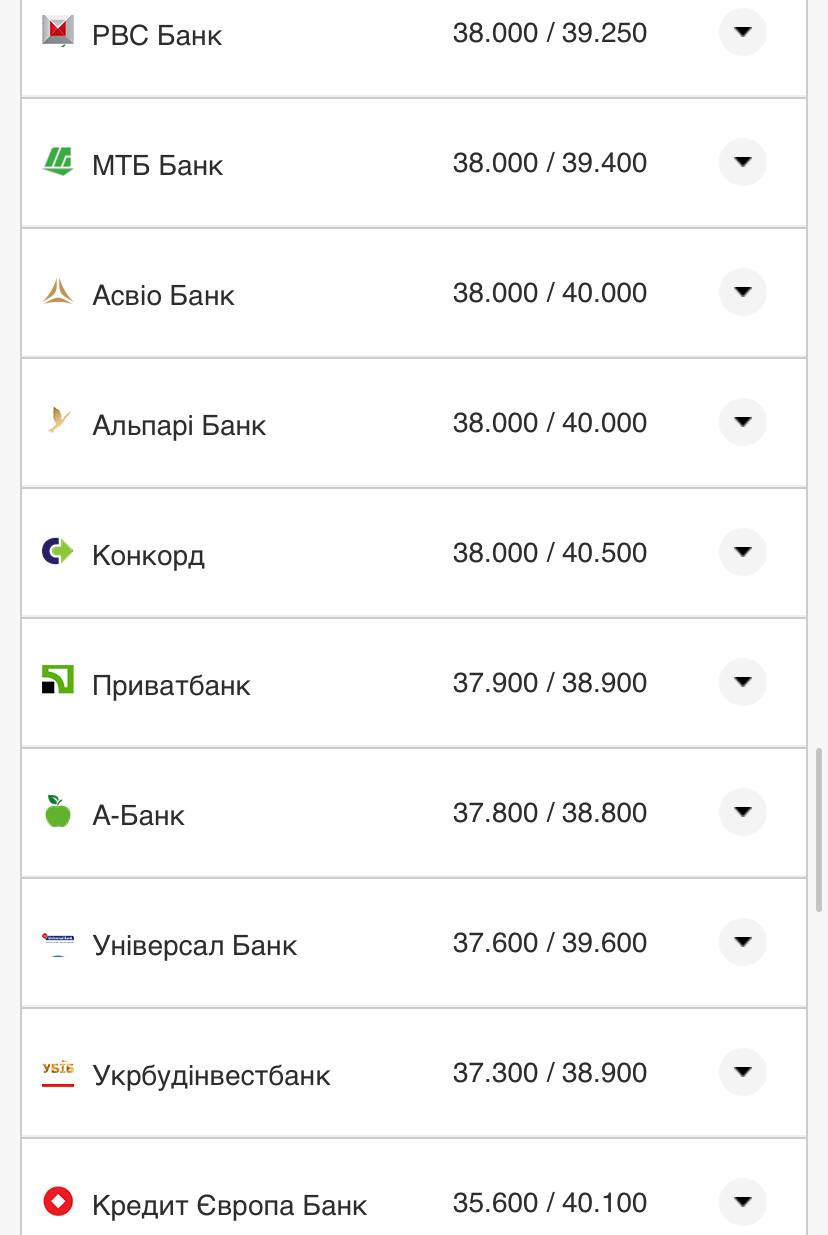Click the Приватбанк green logo
The height and width of the screenshot is (1235, 828).
tap(58, 680)
